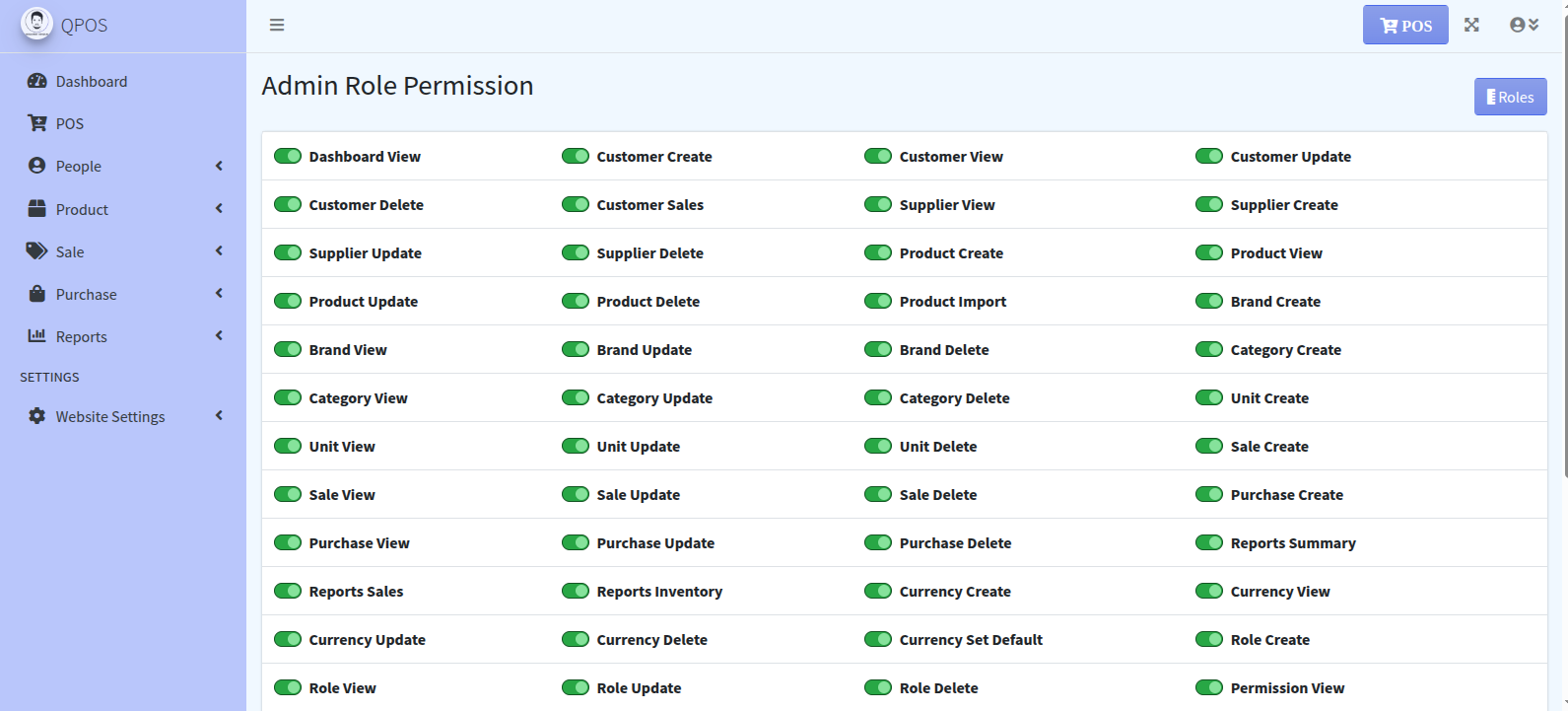Toggle the Category Update switch

tap(576, 397)
